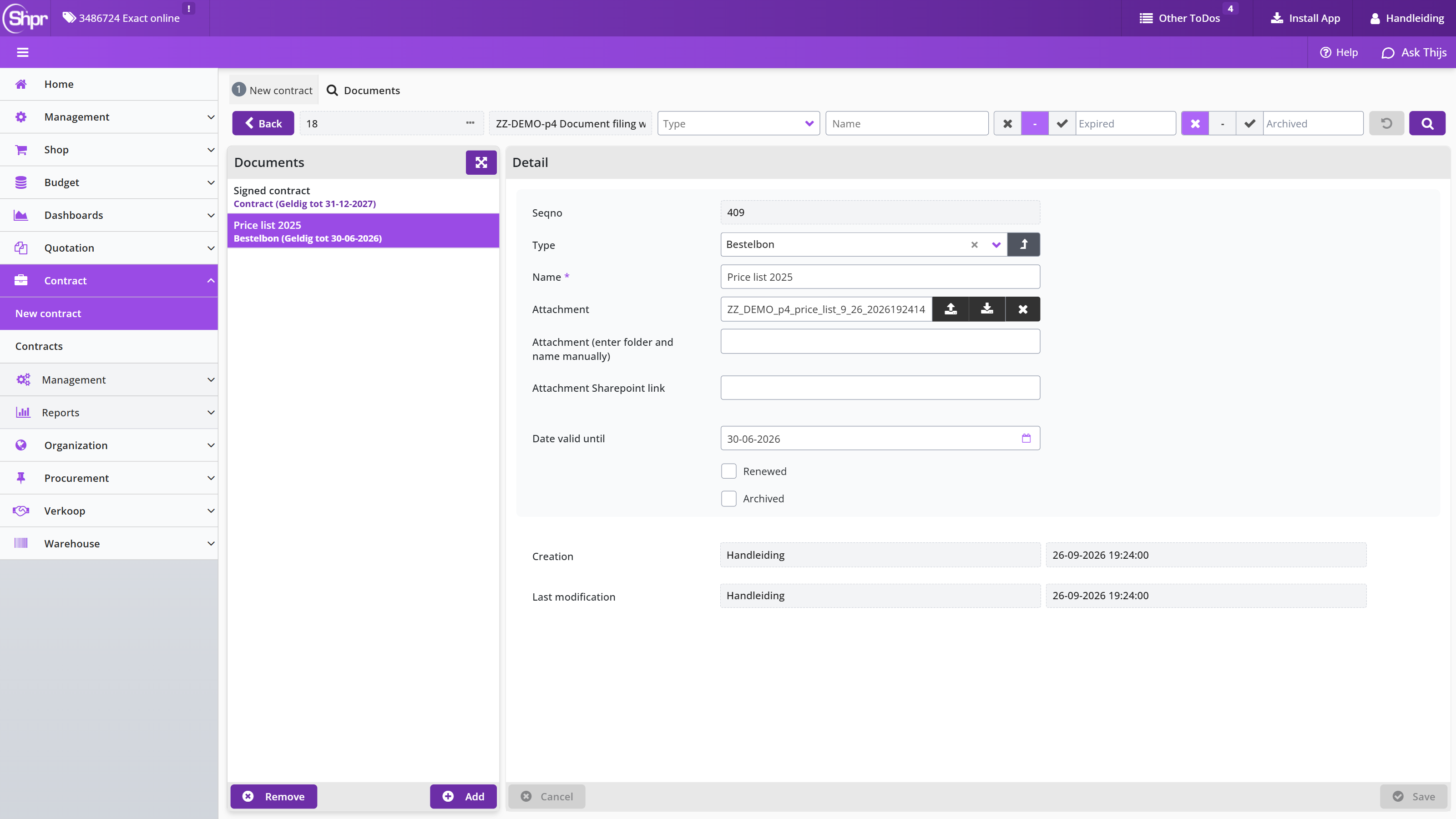1456x819 pixels.
Task: Click the Cancel button
Action: (x=546, y=796)
